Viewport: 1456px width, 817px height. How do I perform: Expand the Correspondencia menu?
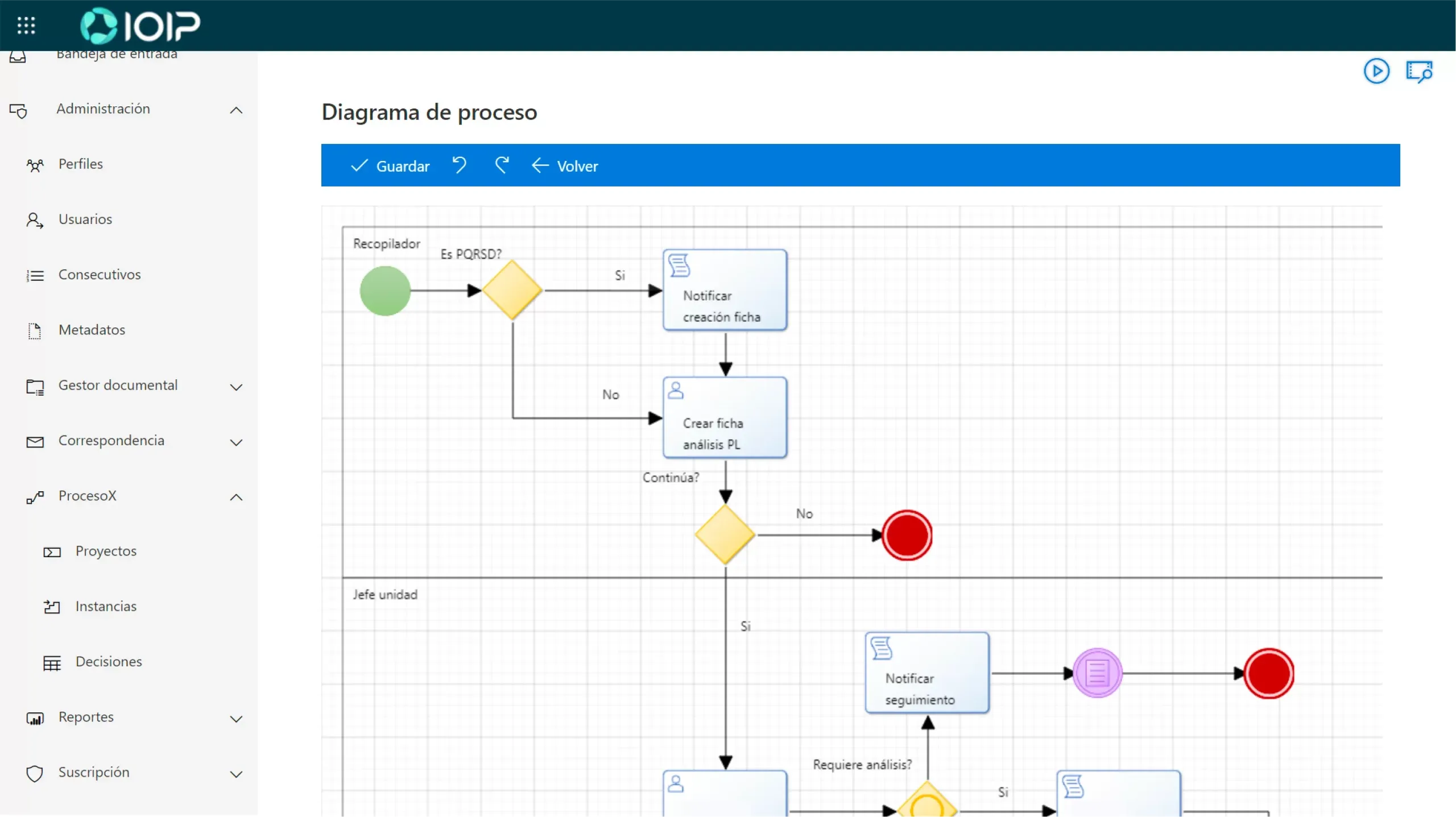point(236,442)
